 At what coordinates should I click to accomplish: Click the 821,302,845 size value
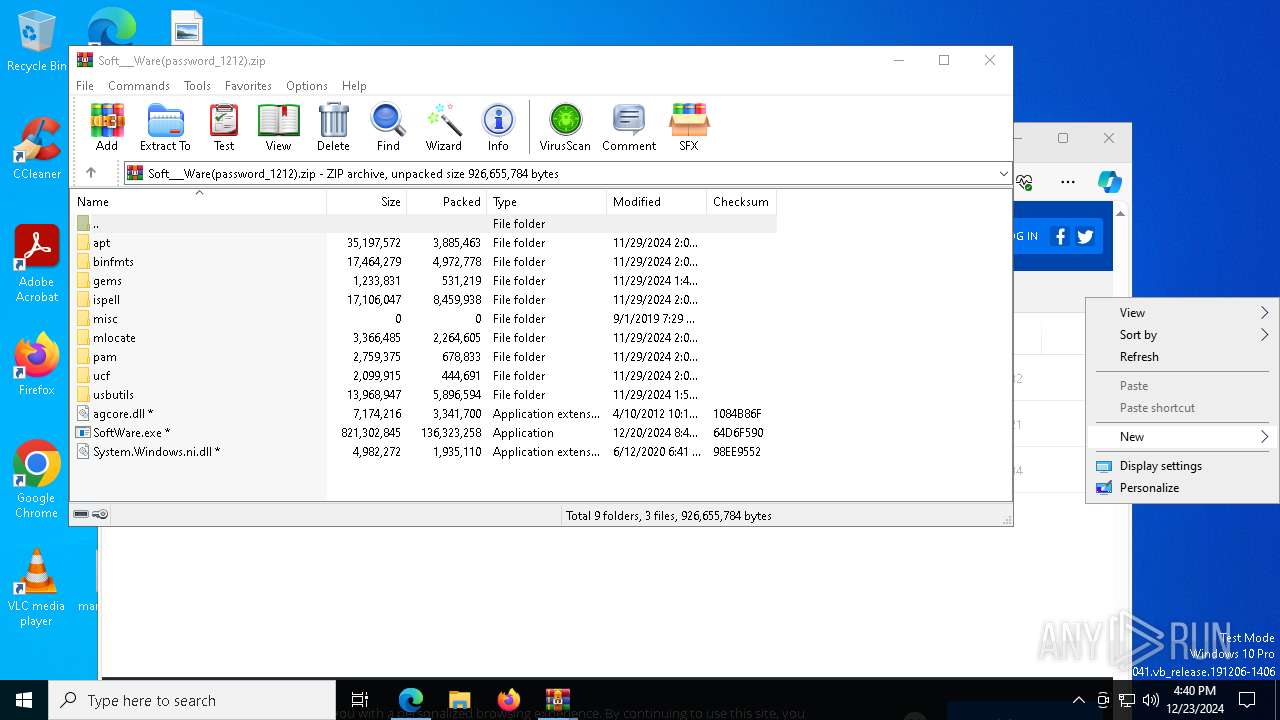371,433
